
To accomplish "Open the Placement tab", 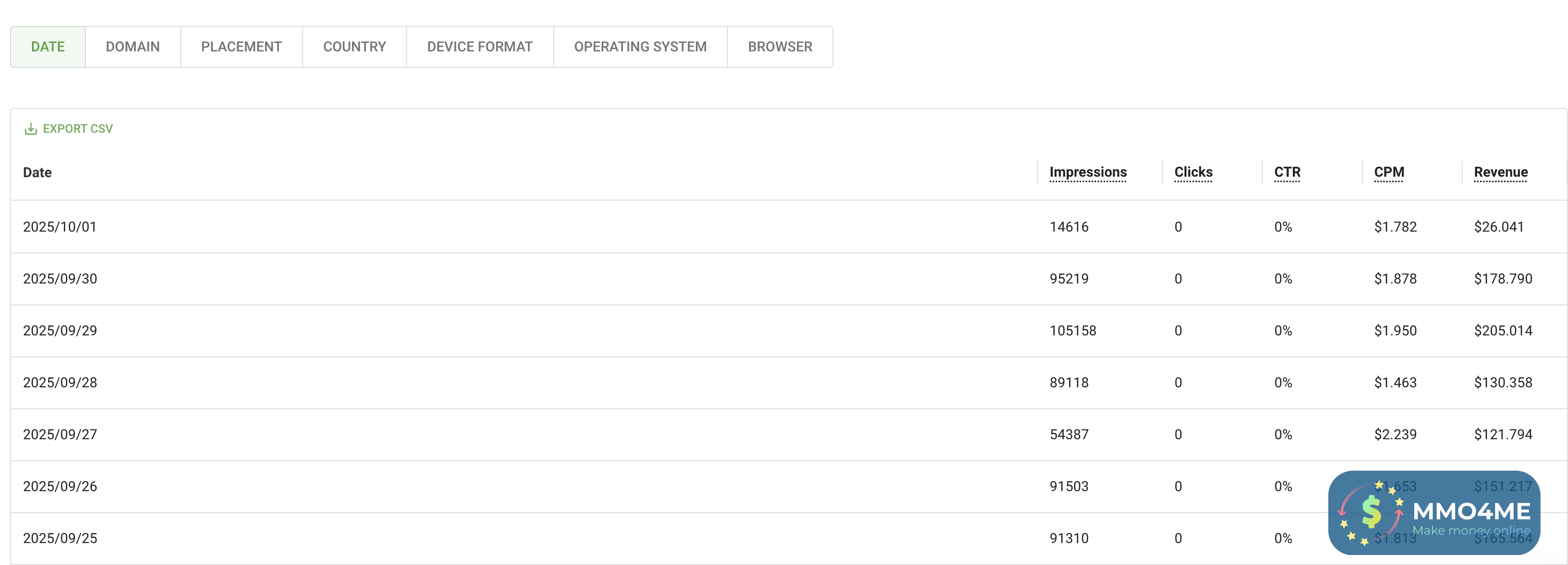I will point(241,47).
